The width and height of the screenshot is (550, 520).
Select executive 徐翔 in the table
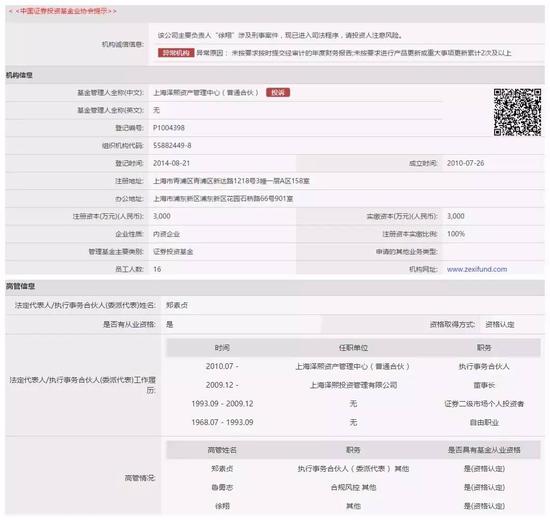pyautogui.click(x=222, y=506)
